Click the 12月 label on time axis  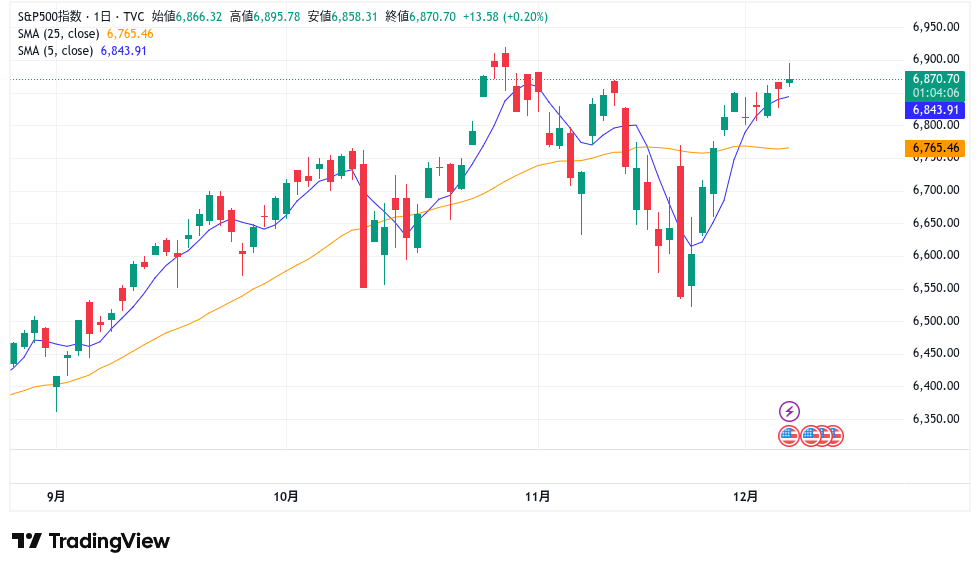click(745, 496)
